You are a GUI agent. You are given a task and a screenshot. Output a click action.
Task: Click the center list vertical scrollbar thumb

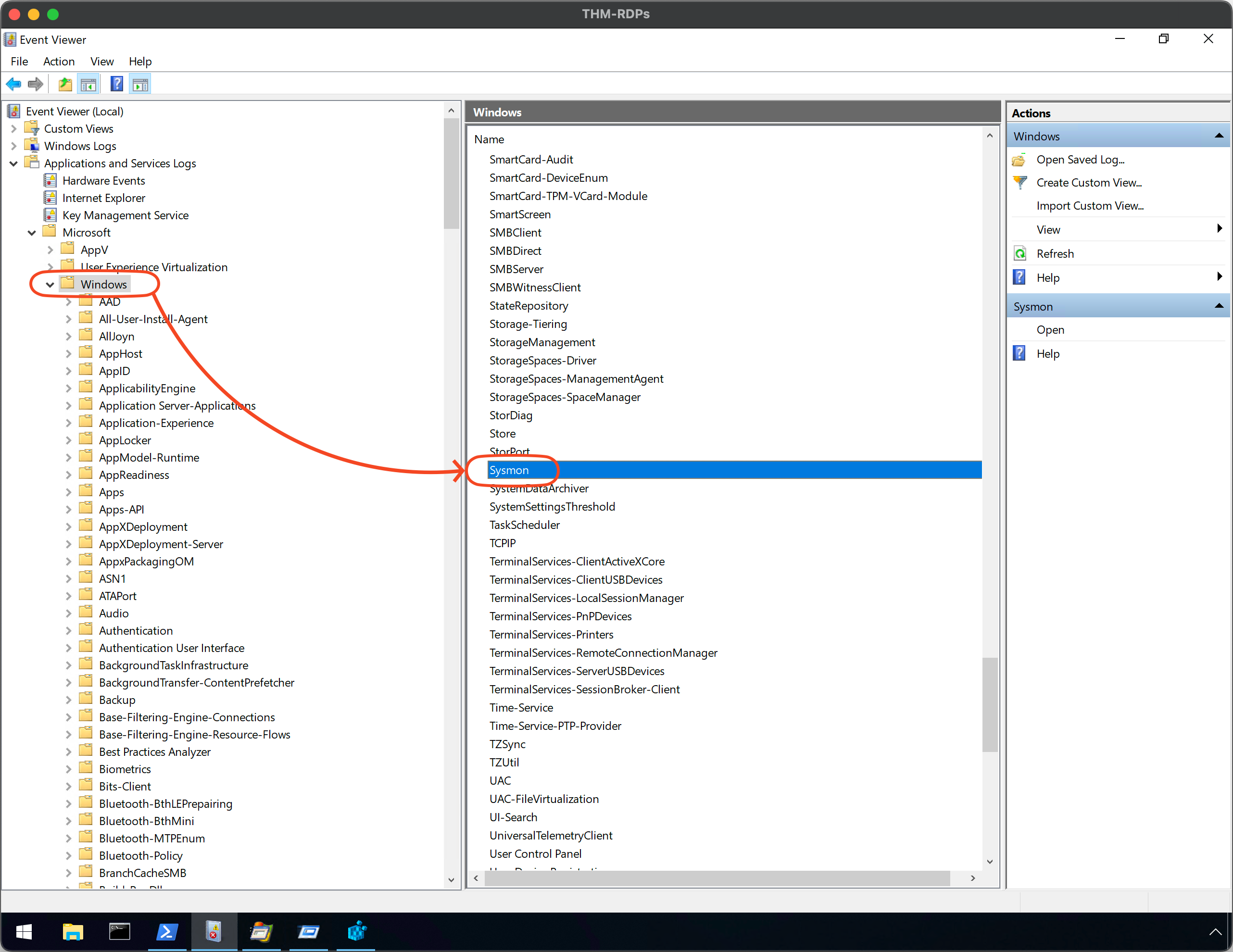click(990, 705)
